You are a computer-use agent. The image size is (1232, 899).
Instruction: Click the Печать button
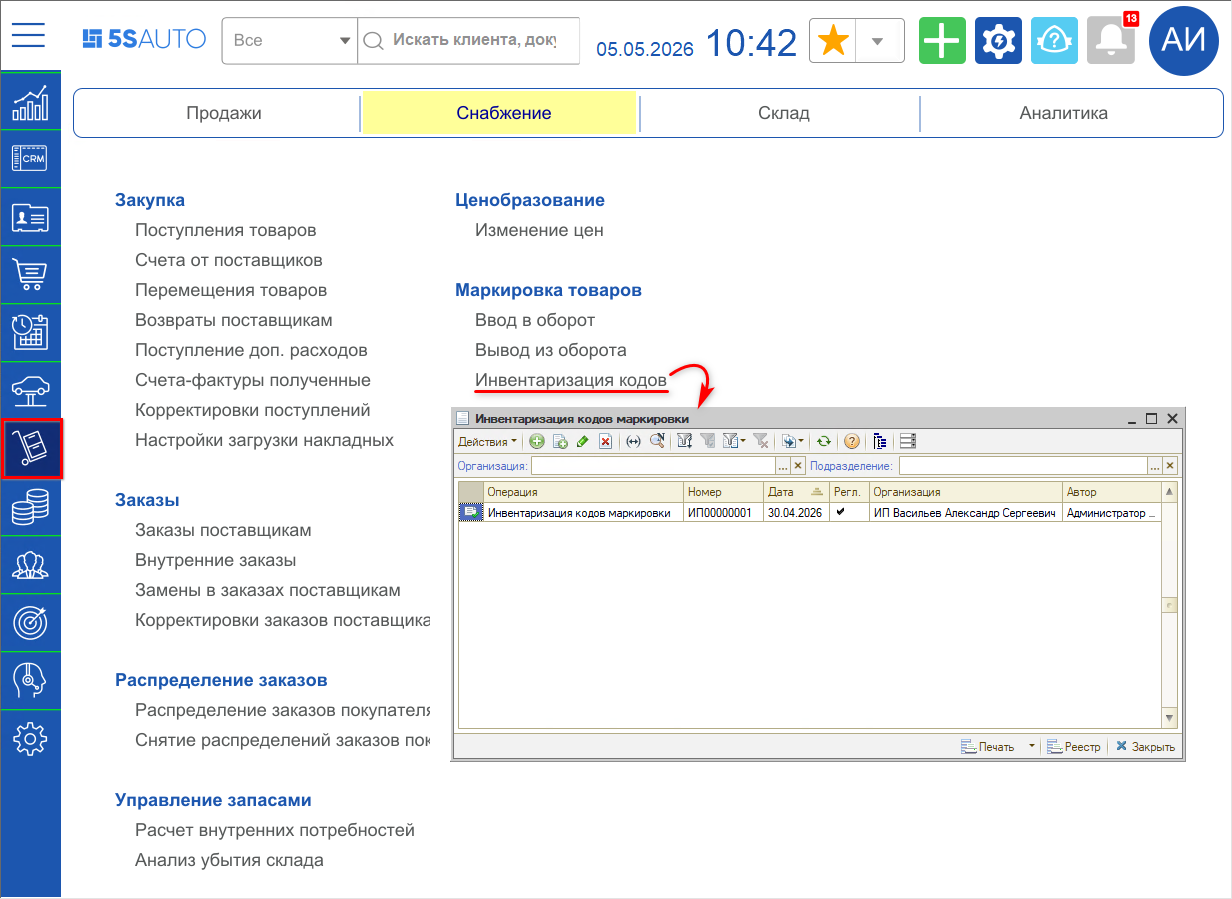(987, 747)
